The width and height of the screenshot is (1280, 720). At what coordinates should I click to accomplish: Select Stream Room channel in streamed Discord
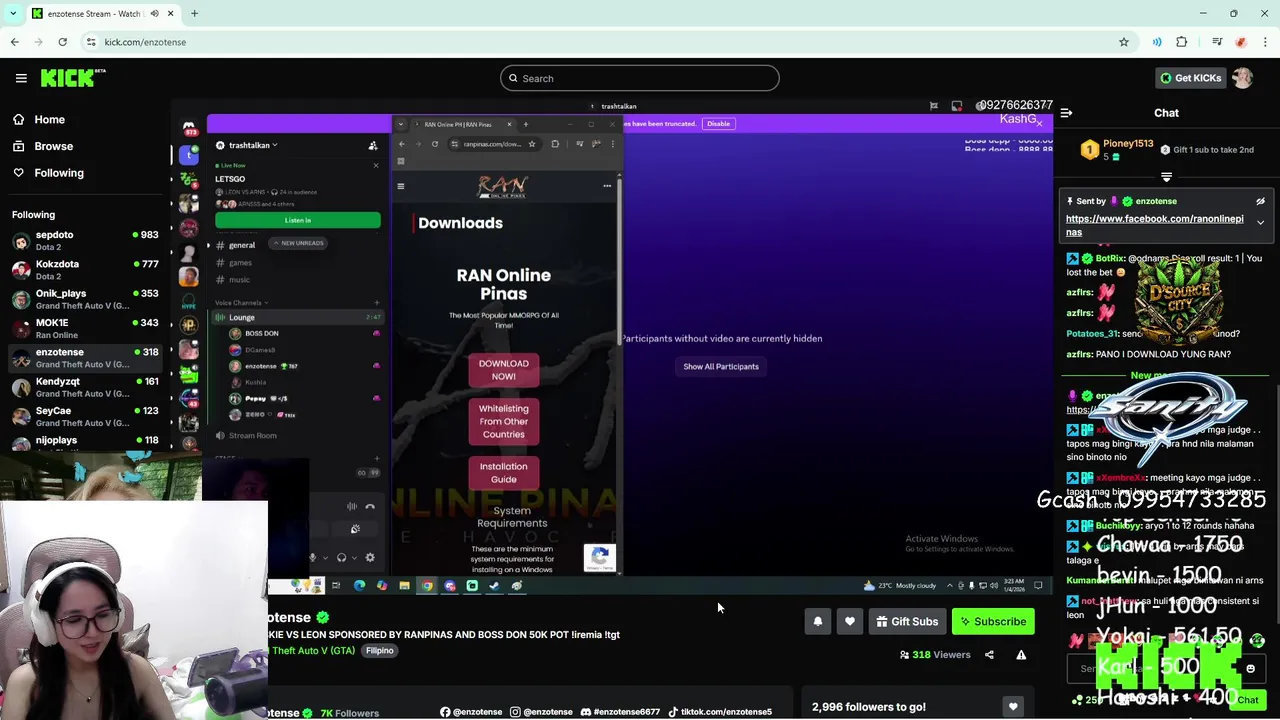tap(252, 435)
